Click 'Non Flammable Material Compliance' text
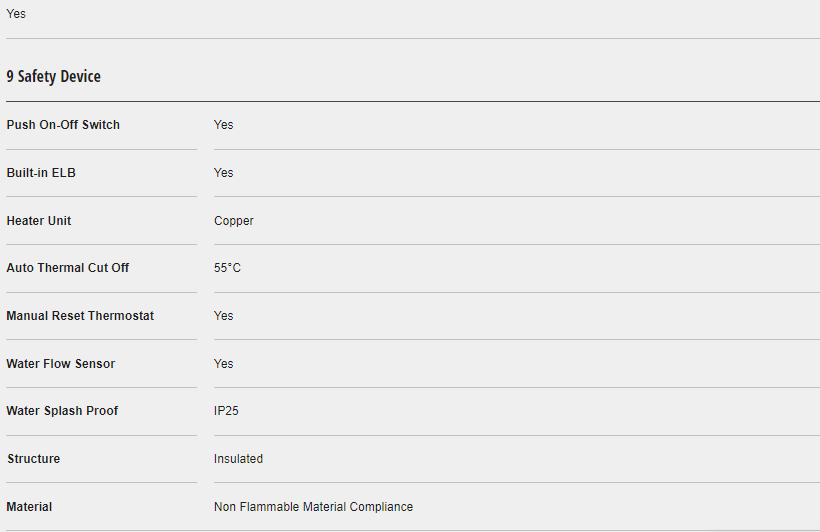The image size is (820, 532). pyautogui.click(x=313, y=507)
